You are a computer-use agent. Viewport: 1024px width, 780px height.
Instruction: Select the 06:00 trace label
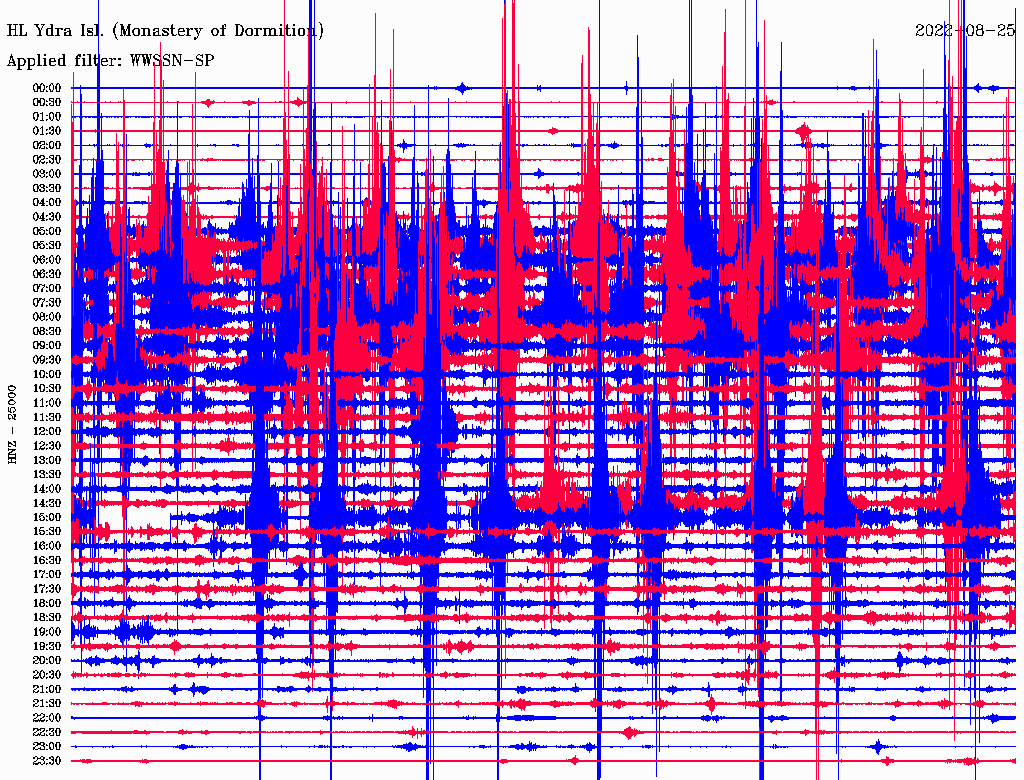47,260
